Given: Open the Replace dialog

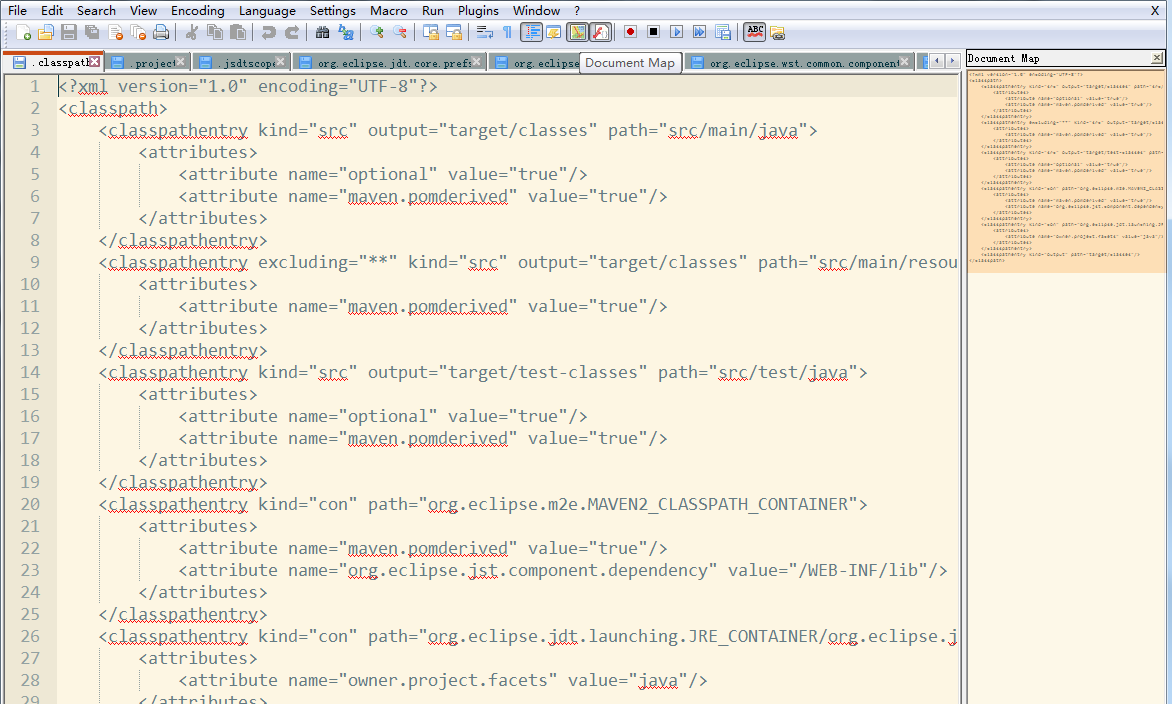Looking at the screenshot, I should pyautogui.click(x=346, y=32).
